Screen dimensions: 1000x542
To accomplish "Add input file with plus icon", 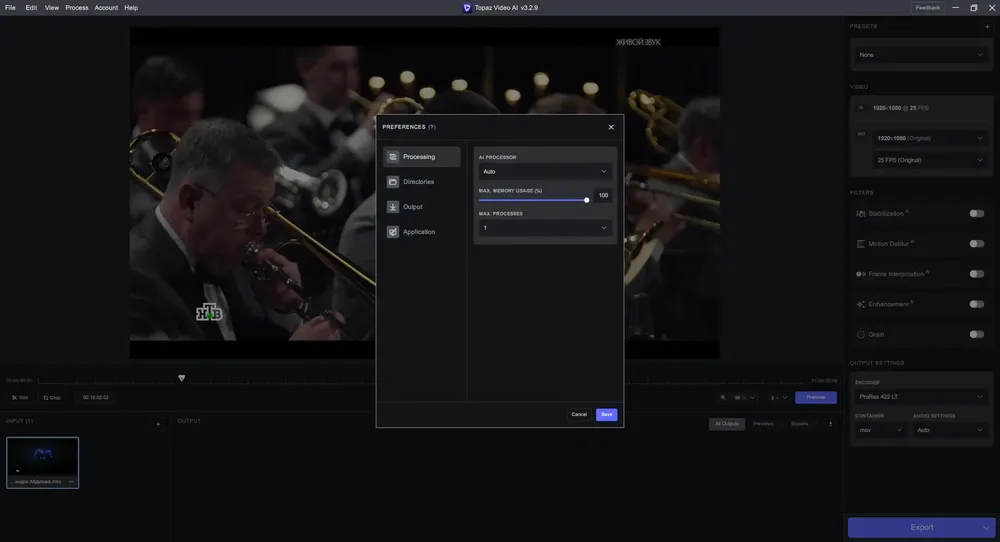I will (x=158, y=424).
